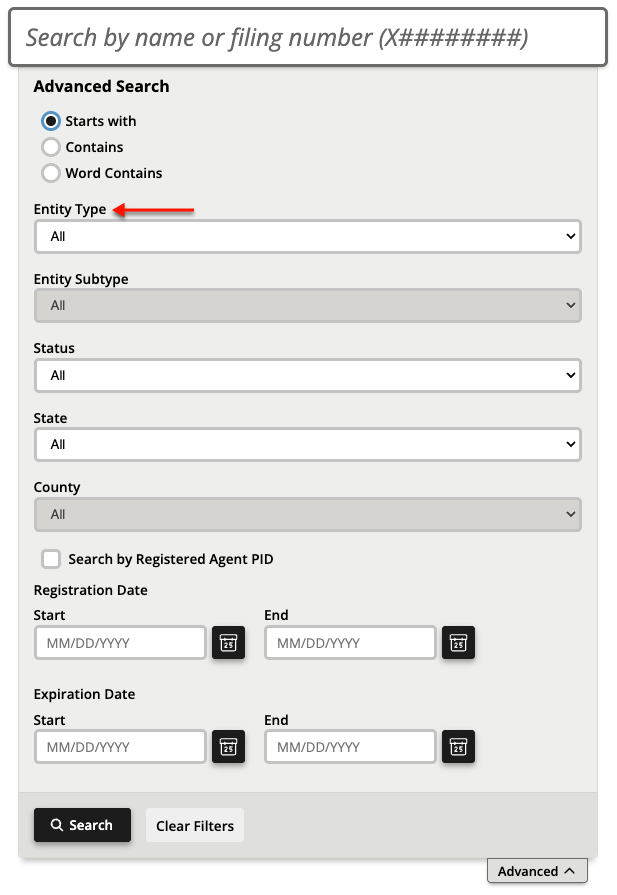617x895 pixels.
Task: Click the Registration Date Start input field
Action: [x=120, y=643]
